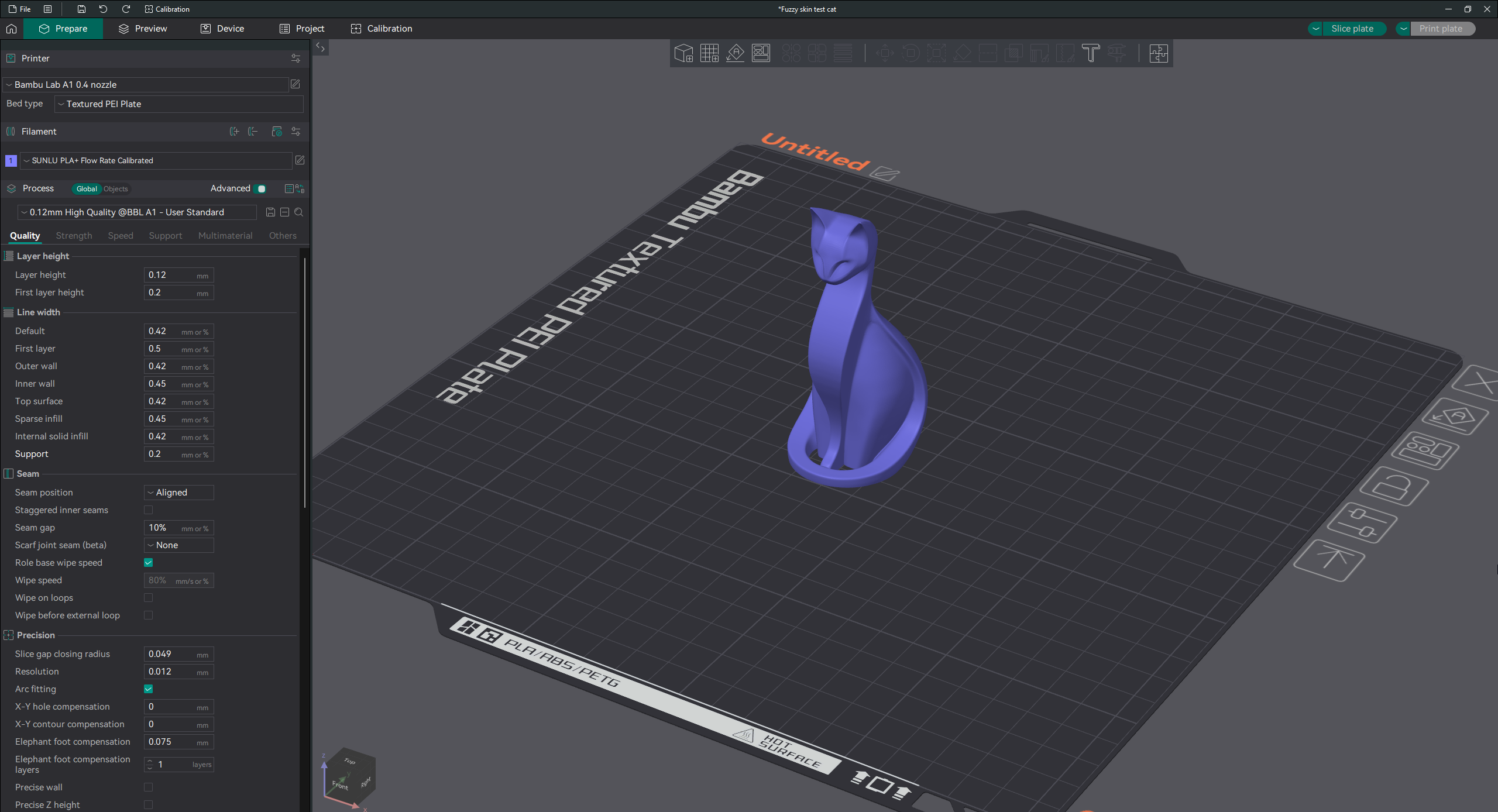Click the Add plate grid icon

[x=709, y=53]
